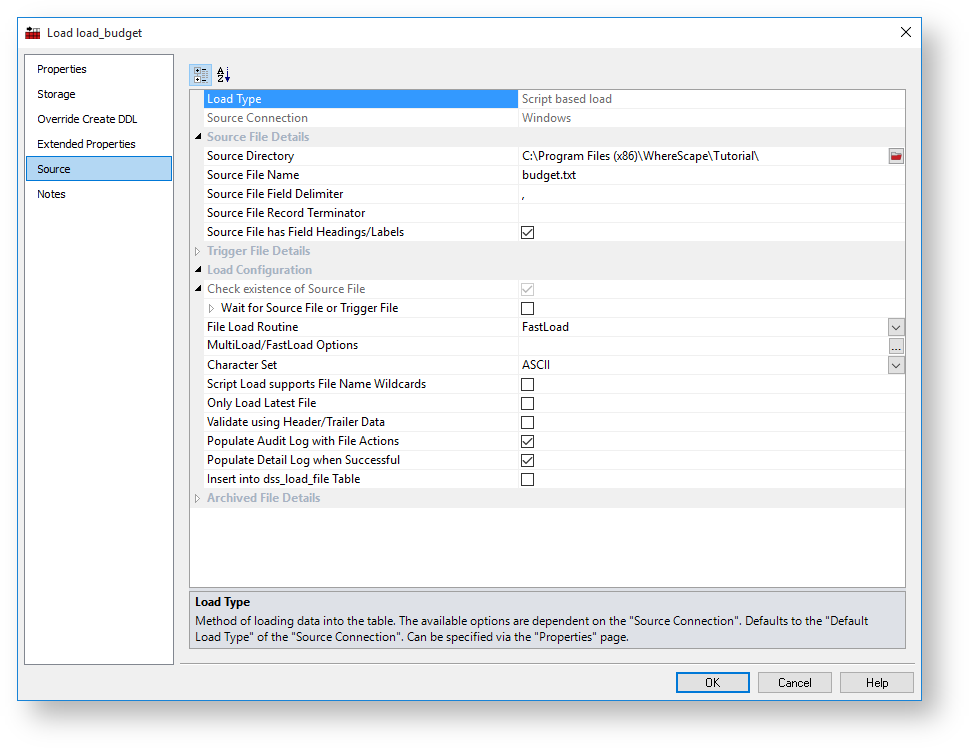Click the FastLoad value
This screenshot has height=749, width=970.
click(x=545, y=327)
